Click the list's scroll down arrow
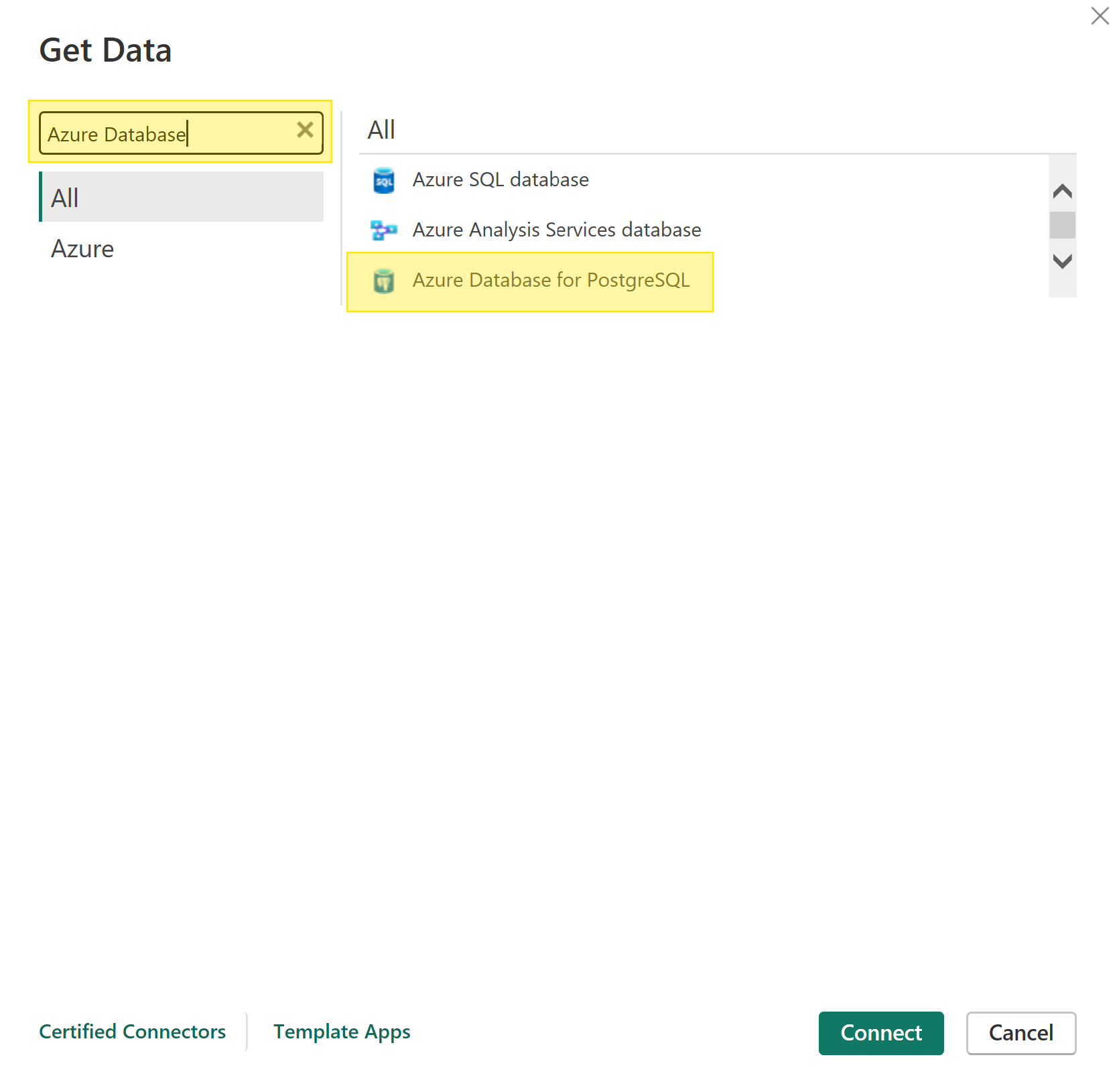 (x=1062, y=261)
